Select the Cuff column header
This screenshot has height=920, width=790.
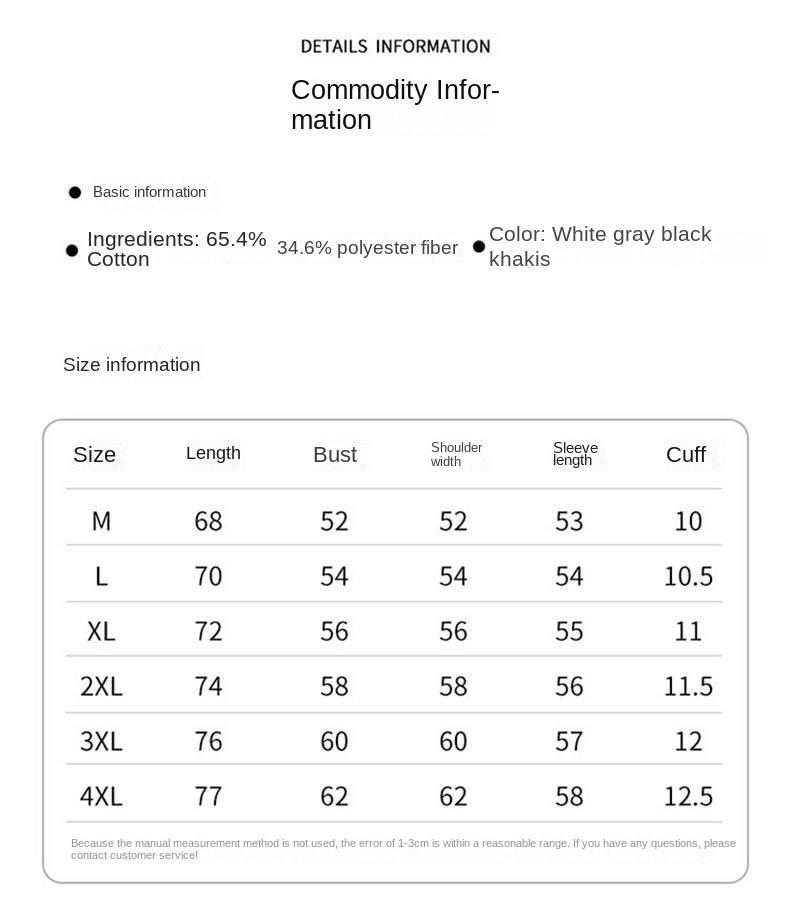(686, 455)
